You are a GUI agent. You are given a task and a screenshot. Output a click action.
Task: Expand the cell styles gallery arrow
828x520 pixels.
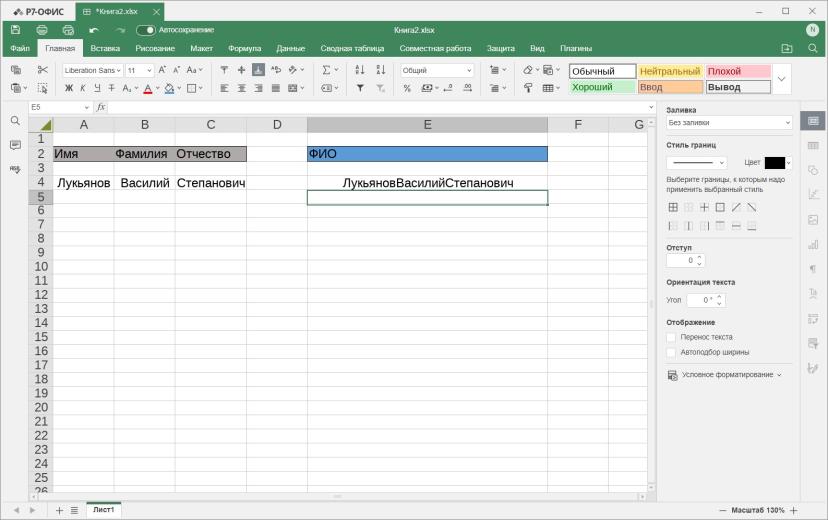click(782, 79)
